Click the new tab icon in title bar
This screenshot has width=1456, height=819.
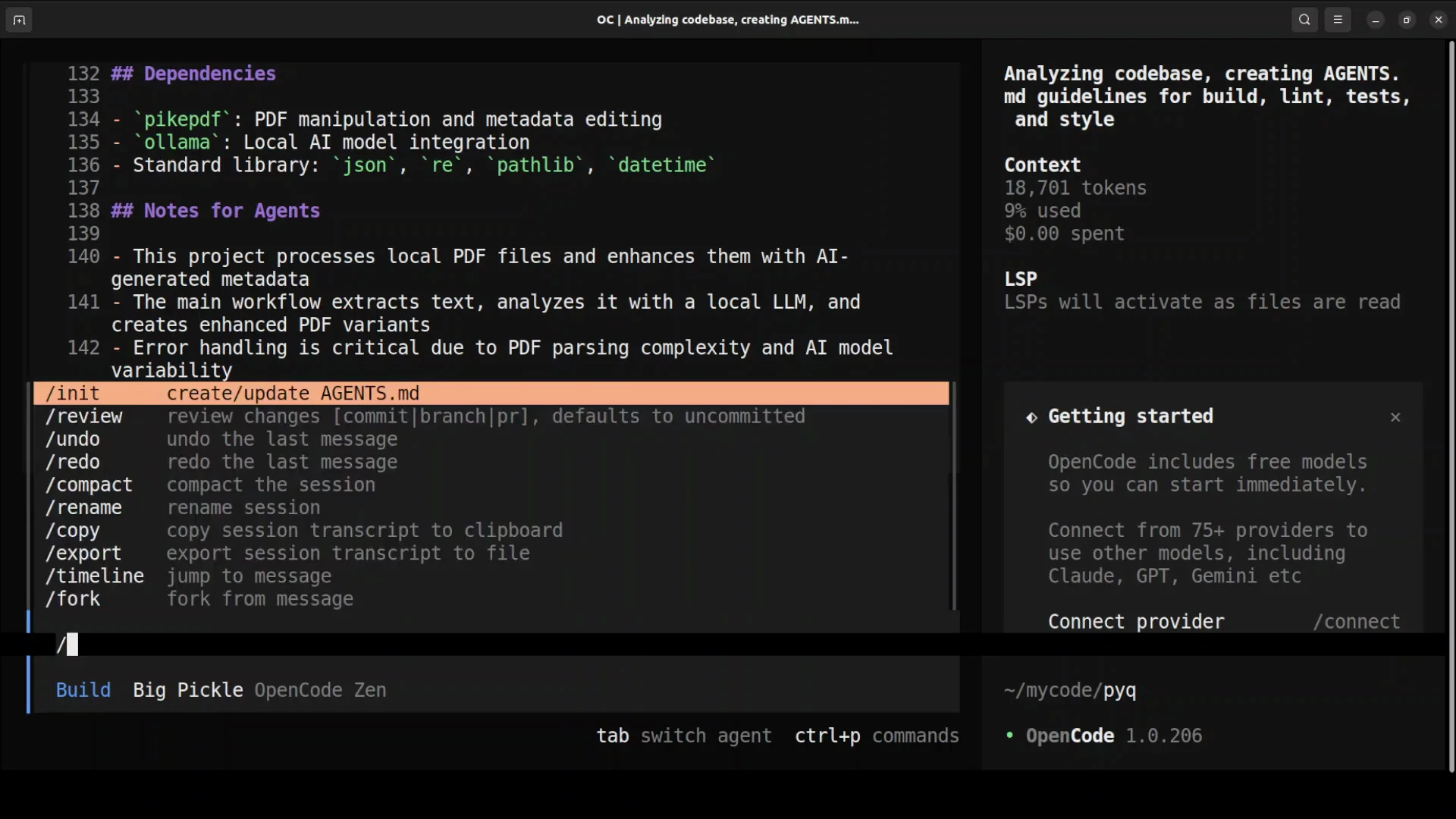tap(19, 20)
